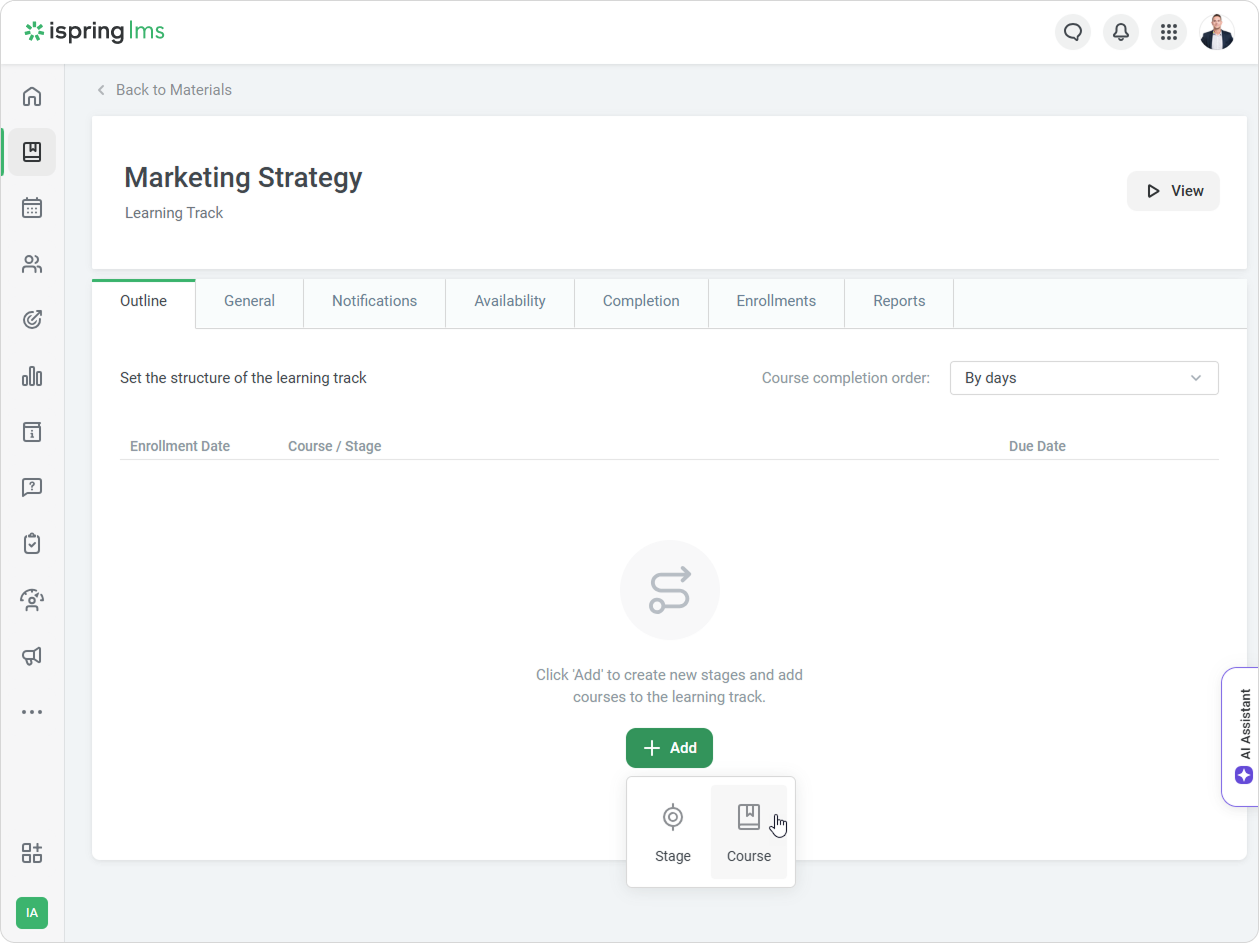Open the users icon in sidebar
Image resolution: width=1259 pixels, height=943 pixels.
pos(32,264)
